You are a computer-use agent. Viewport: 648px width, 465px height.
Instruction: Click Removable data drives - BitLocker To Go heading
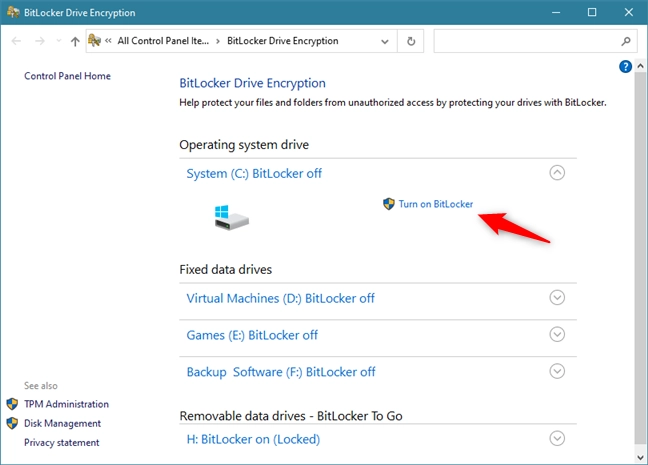pyautogui.click(x=291, y=416)
